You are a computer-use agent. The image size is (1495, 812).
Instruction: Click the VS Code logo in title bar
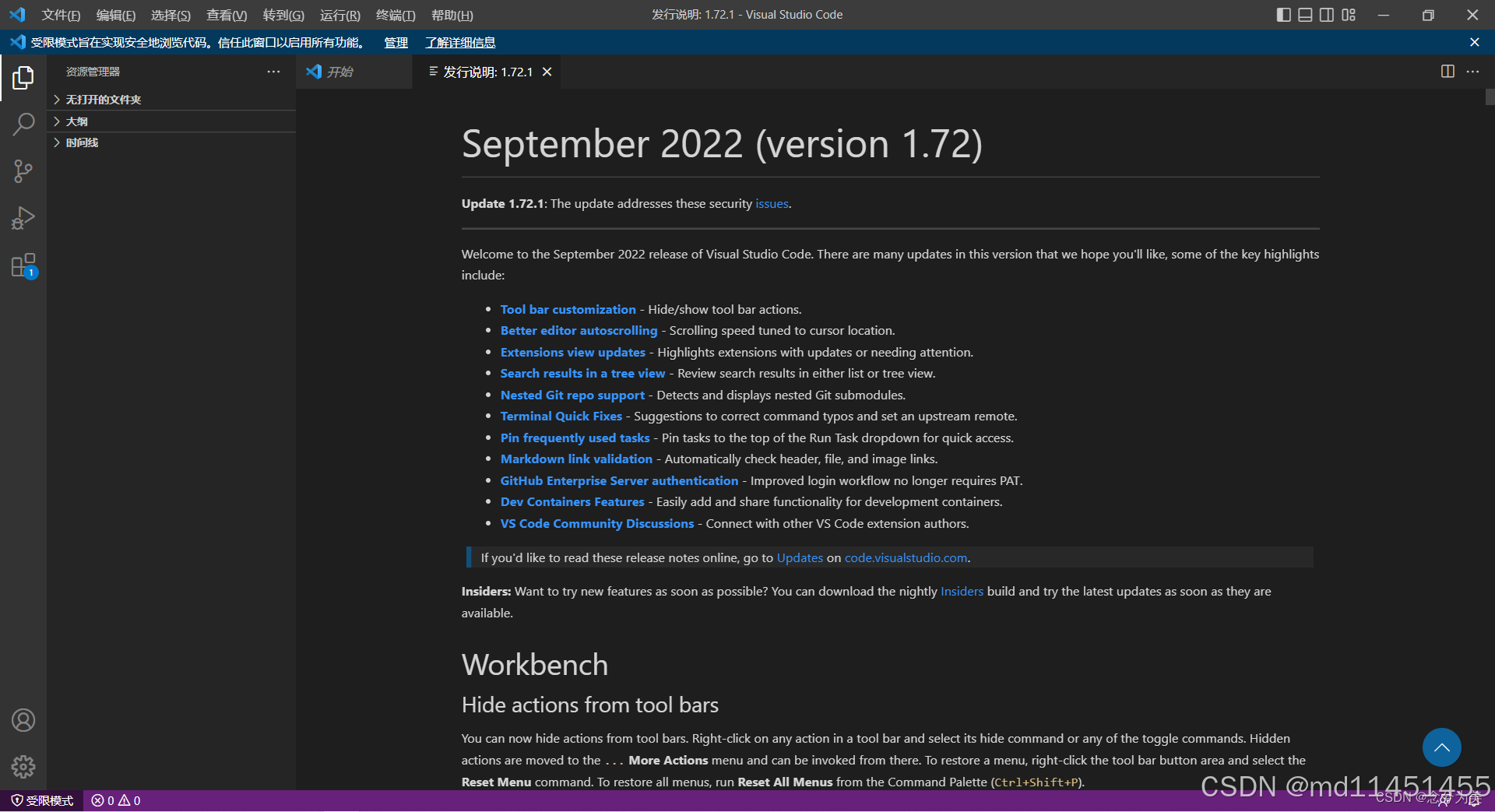click(17, 15)
